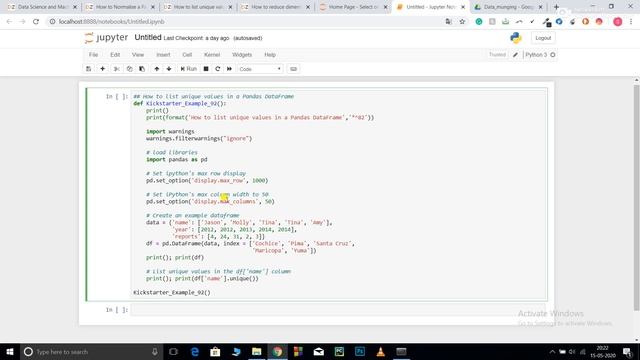Bookmark this page with star icon
Image resolution: width=640 pixels, height=360 pixels.
coord(462,22)
